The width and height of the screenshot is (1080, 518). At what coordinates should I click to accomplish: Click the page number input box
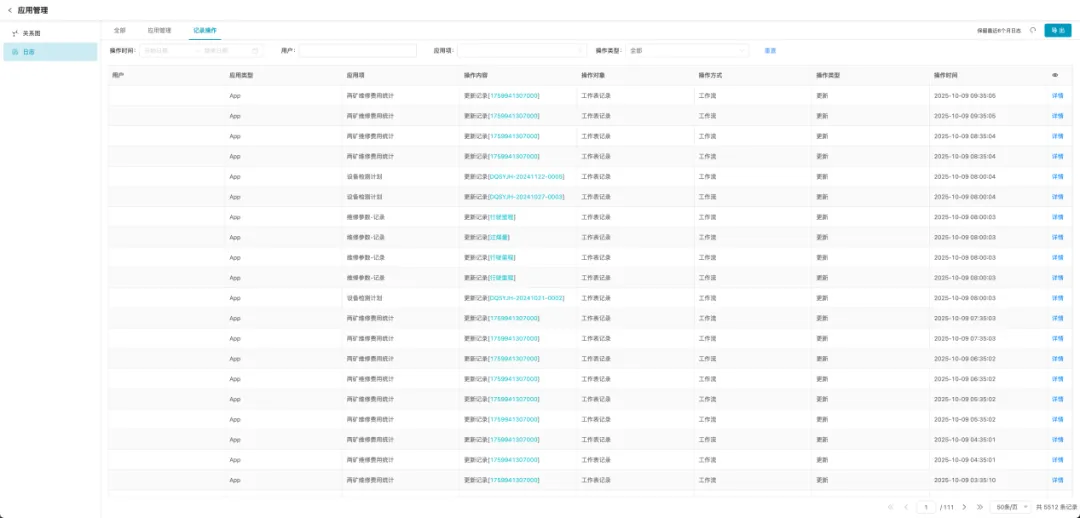click(x=927, y=507)
